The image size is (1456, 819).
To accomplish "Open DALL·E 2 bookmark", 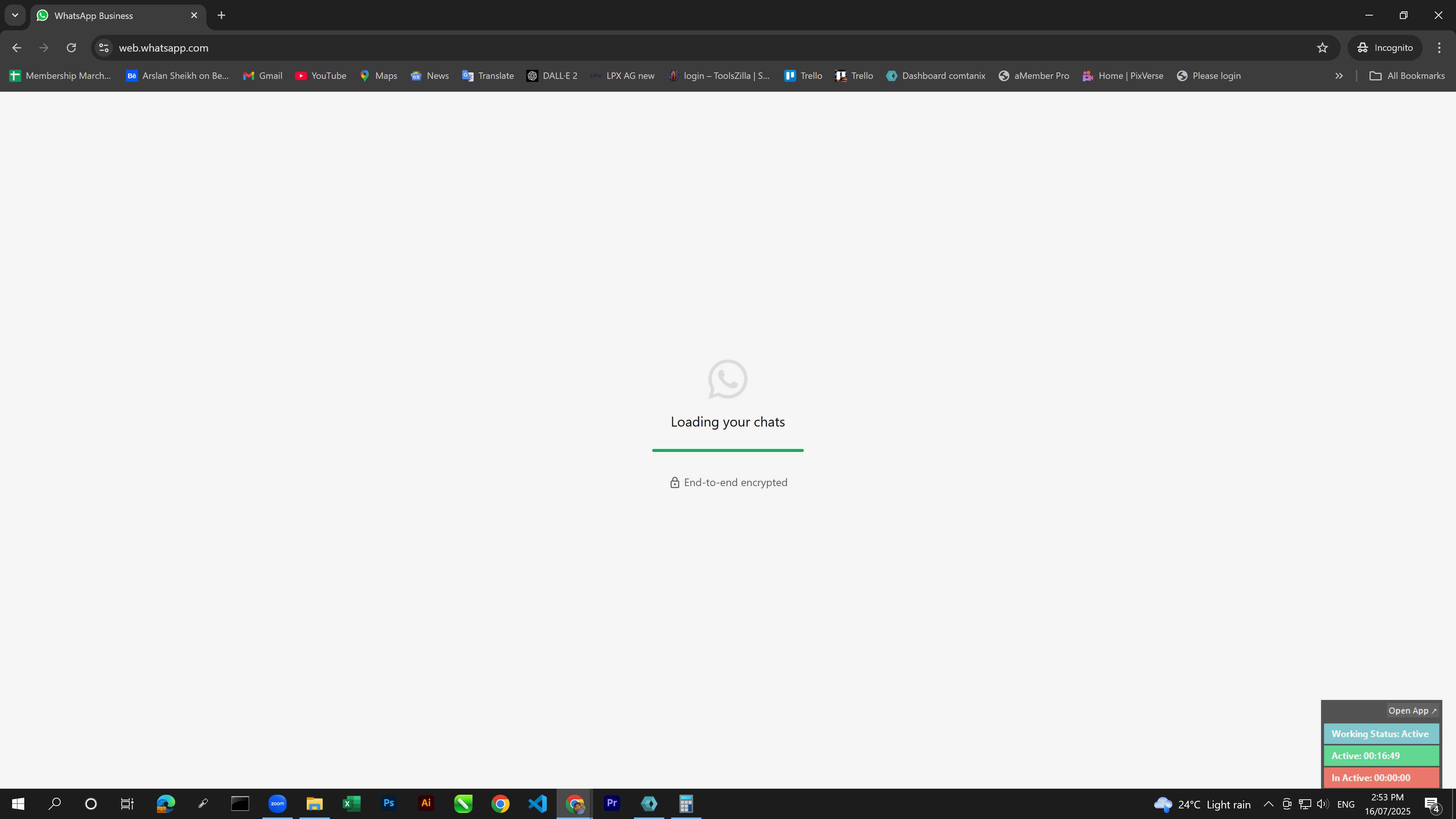I will tap(552, 76).
